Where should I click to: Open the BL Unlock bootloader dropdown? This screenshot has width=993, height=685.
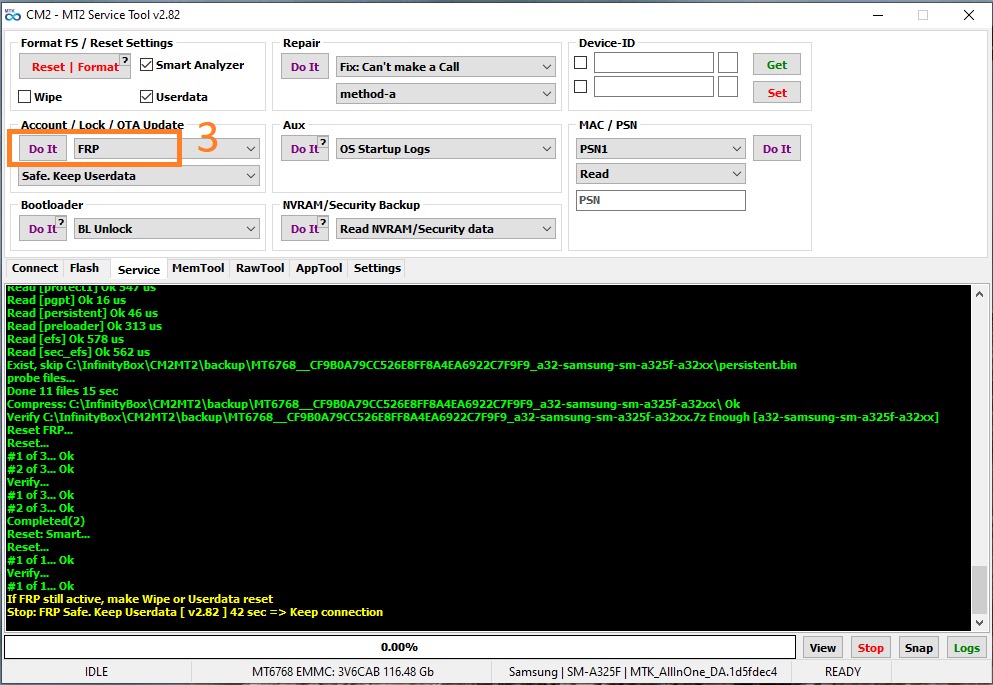click(x=166, y=229)
